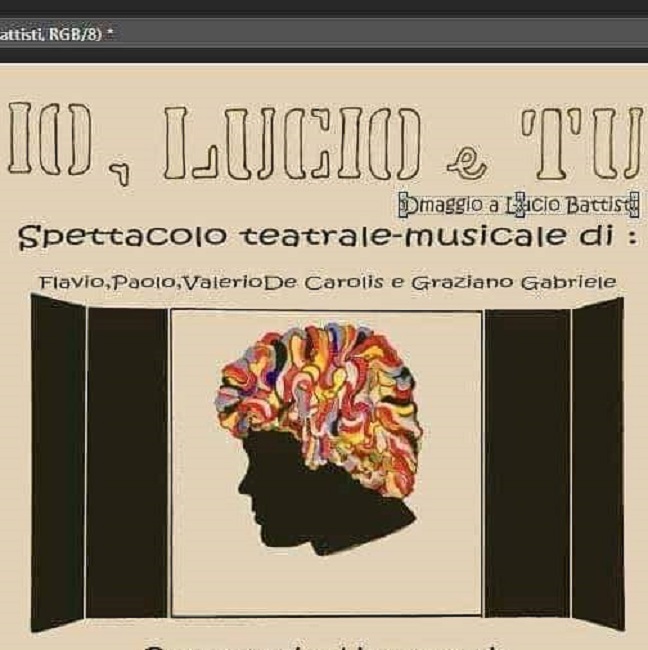Click the 'Spettacolo teatrale-musicale di :' line
The image size is (648, 650).
coord(328,237)
